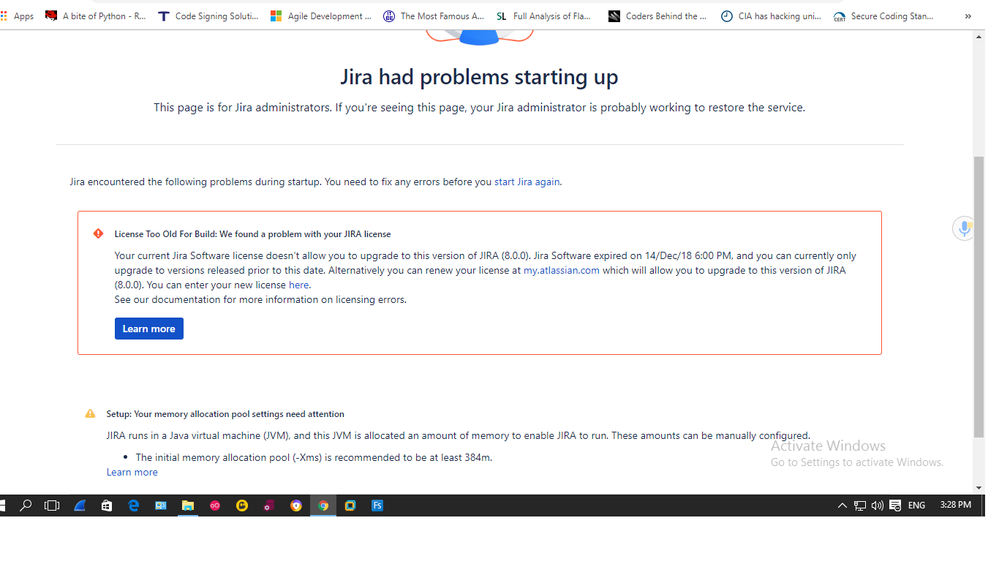Image resolution: width=999 pixels, height=562 pixels.
Task: Open 'A bite of Python' bookmark
Action: tap(96, 16)
